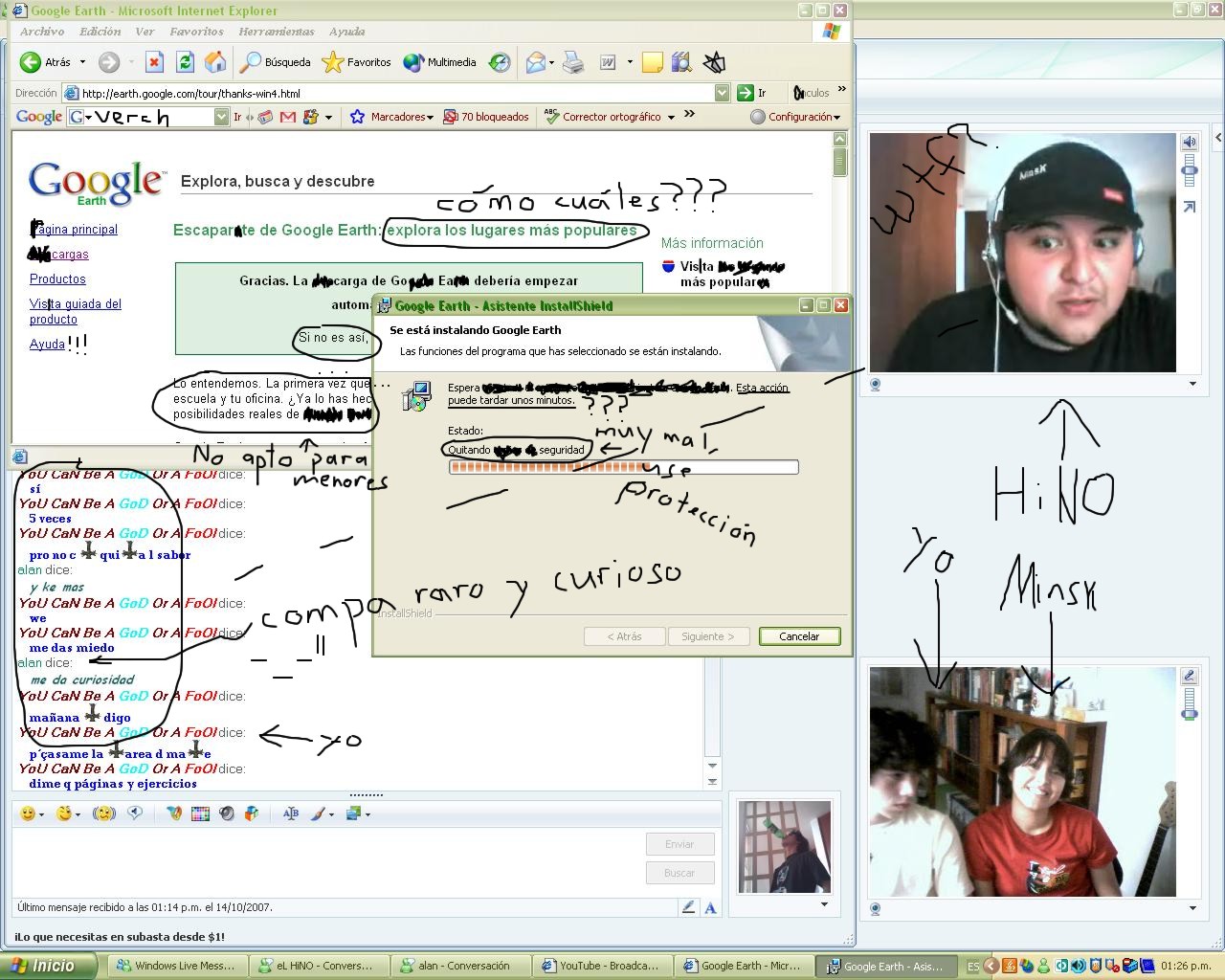Open the background color grid icon
Screen dimensions: 1225x980
coord(200,813)
